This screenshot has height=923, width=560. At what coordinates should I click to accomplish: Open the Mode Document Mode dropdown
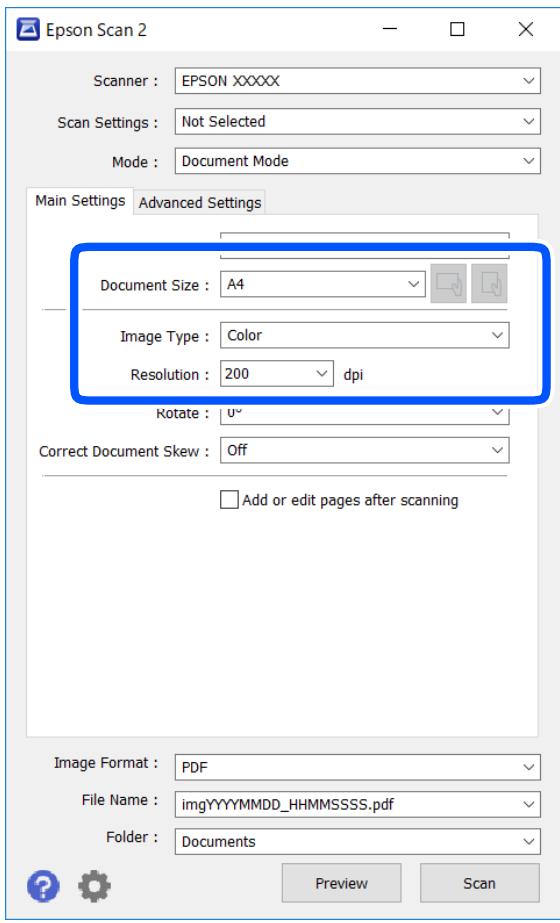357,161
